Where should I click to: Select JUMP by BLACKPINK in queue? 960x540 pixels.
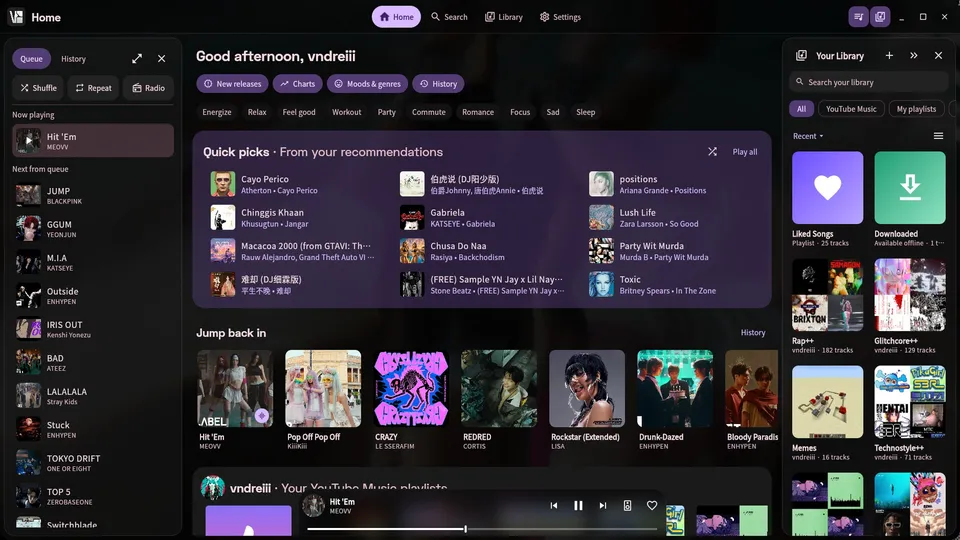(x=93, y=196)
